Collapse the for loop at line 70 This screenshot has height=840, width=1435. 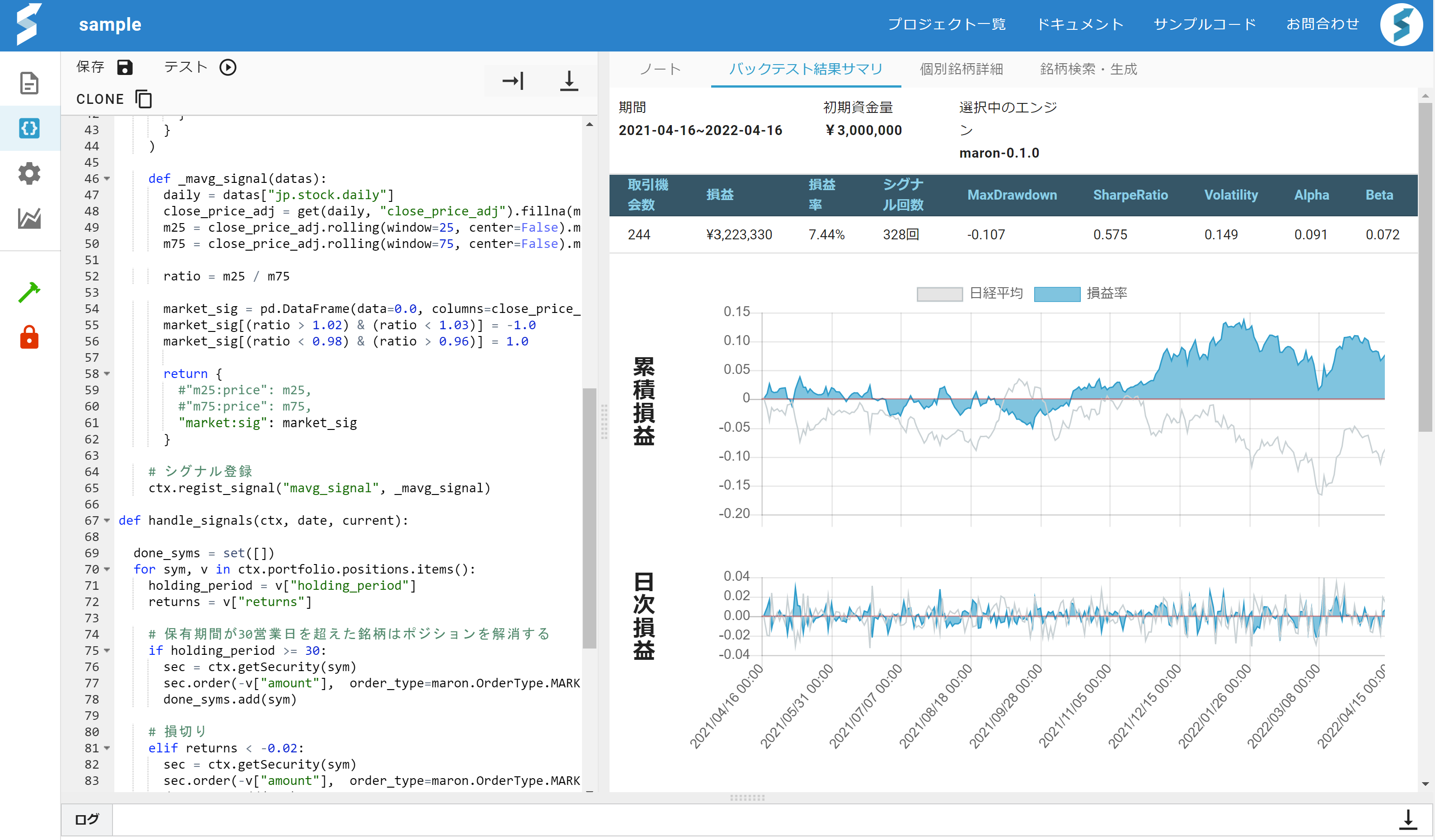coord(107,569)
